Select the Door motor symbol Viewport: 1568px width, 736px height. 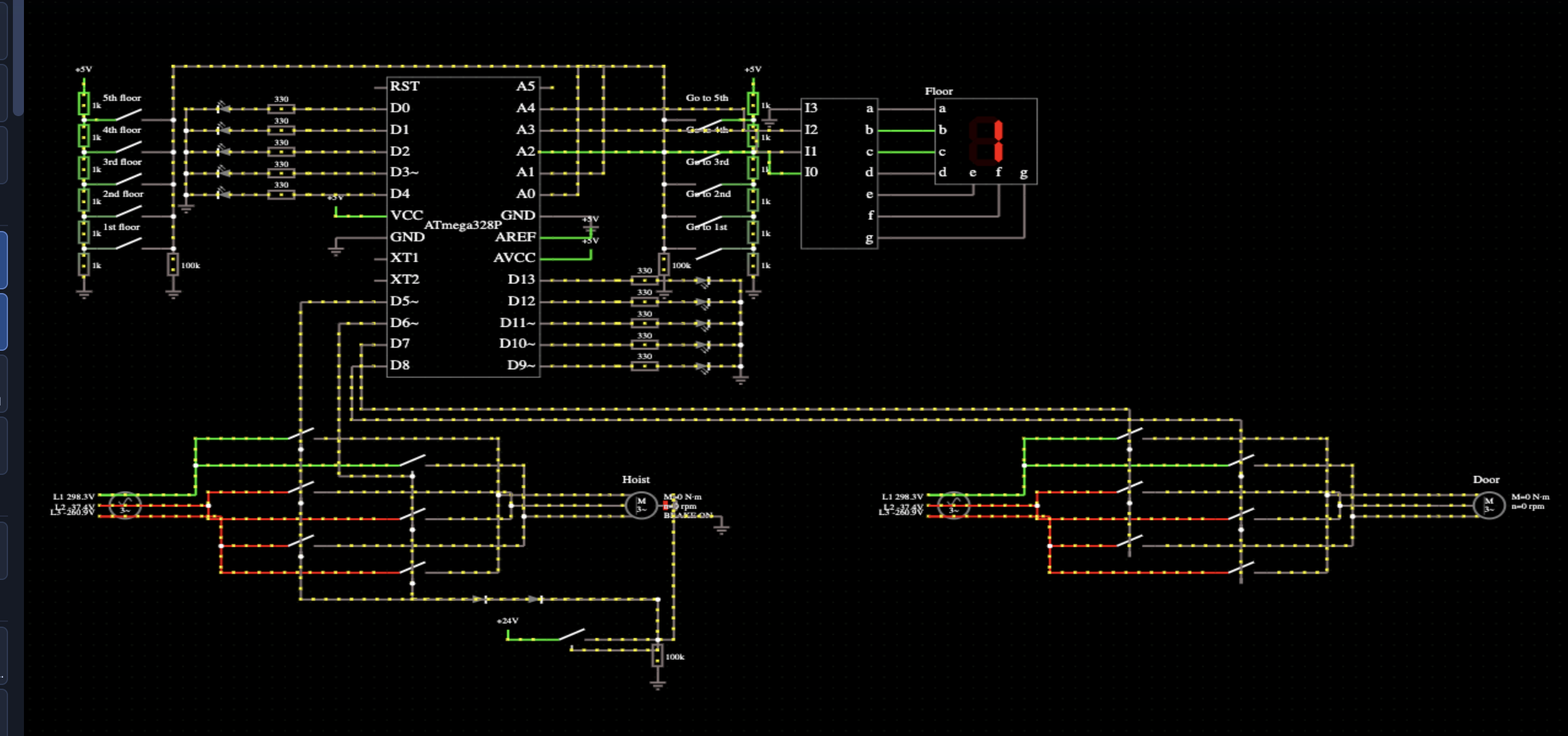1489,505
